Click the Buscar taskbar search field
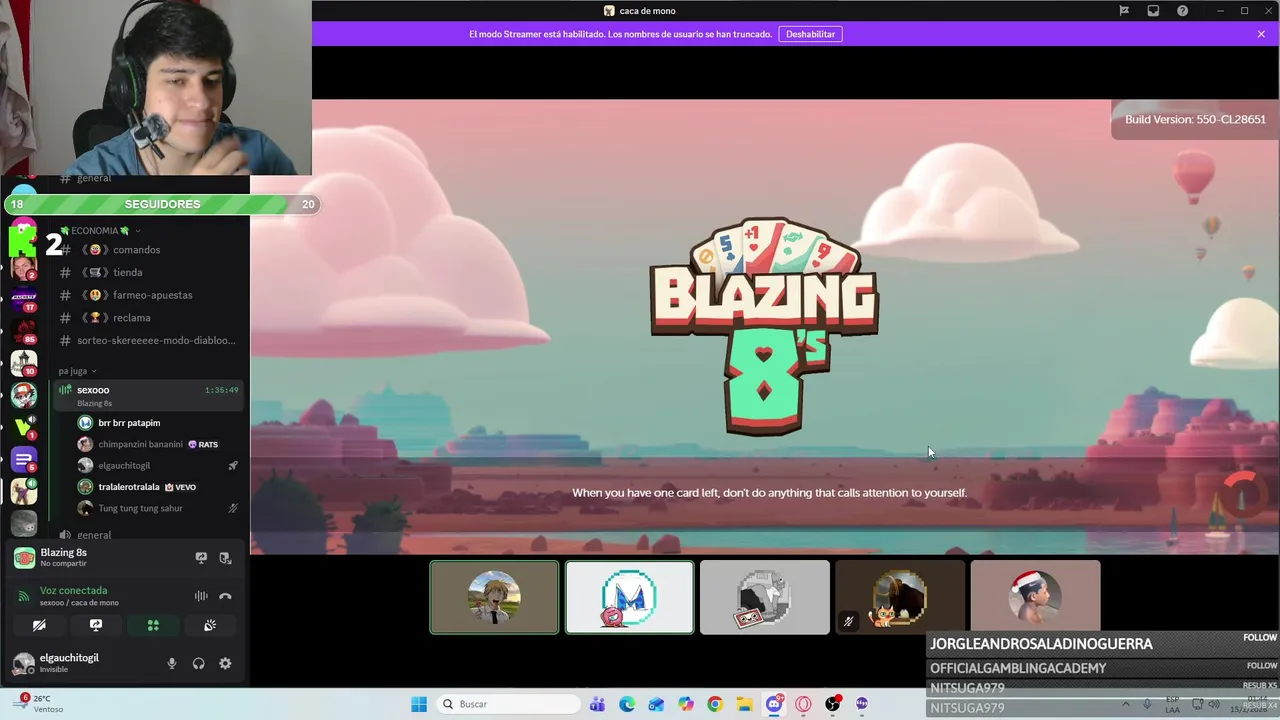 coord(508,704)
